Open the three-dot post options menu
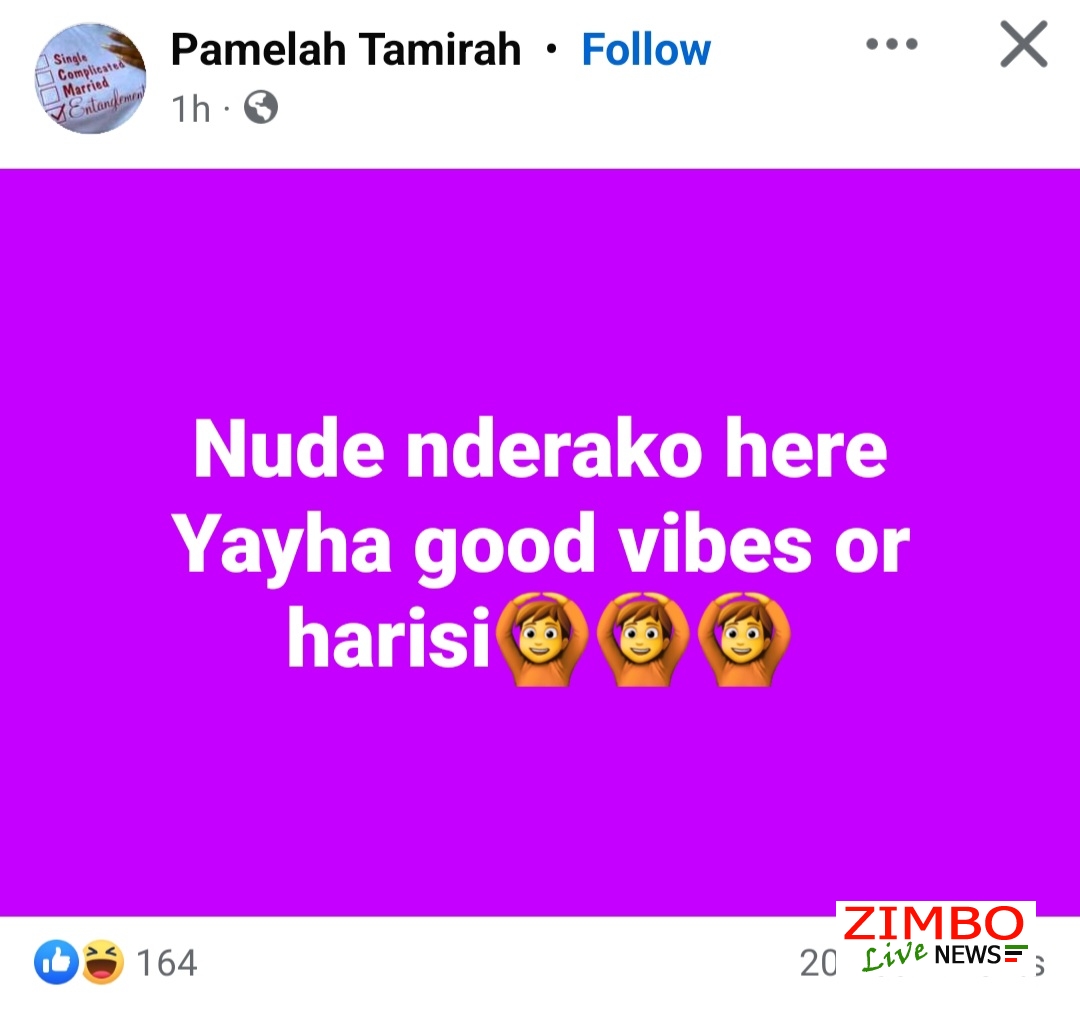The width and height of the screenshot is (1080, 1024). pos(891,44)
